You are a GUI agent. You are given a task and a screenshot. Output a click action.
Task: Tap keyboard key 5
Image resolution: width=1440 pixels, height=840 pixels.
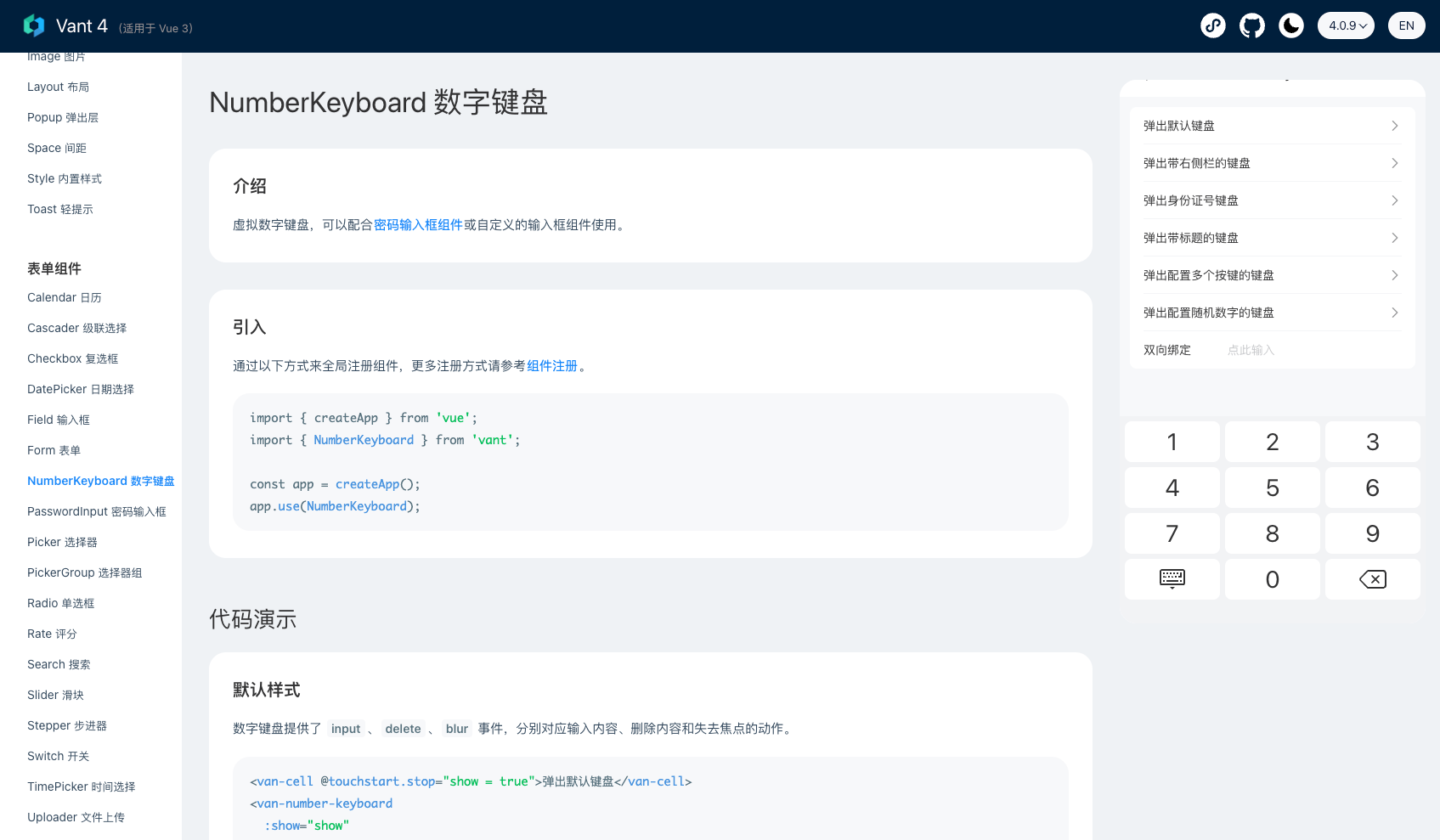[x=1273, y=488]
